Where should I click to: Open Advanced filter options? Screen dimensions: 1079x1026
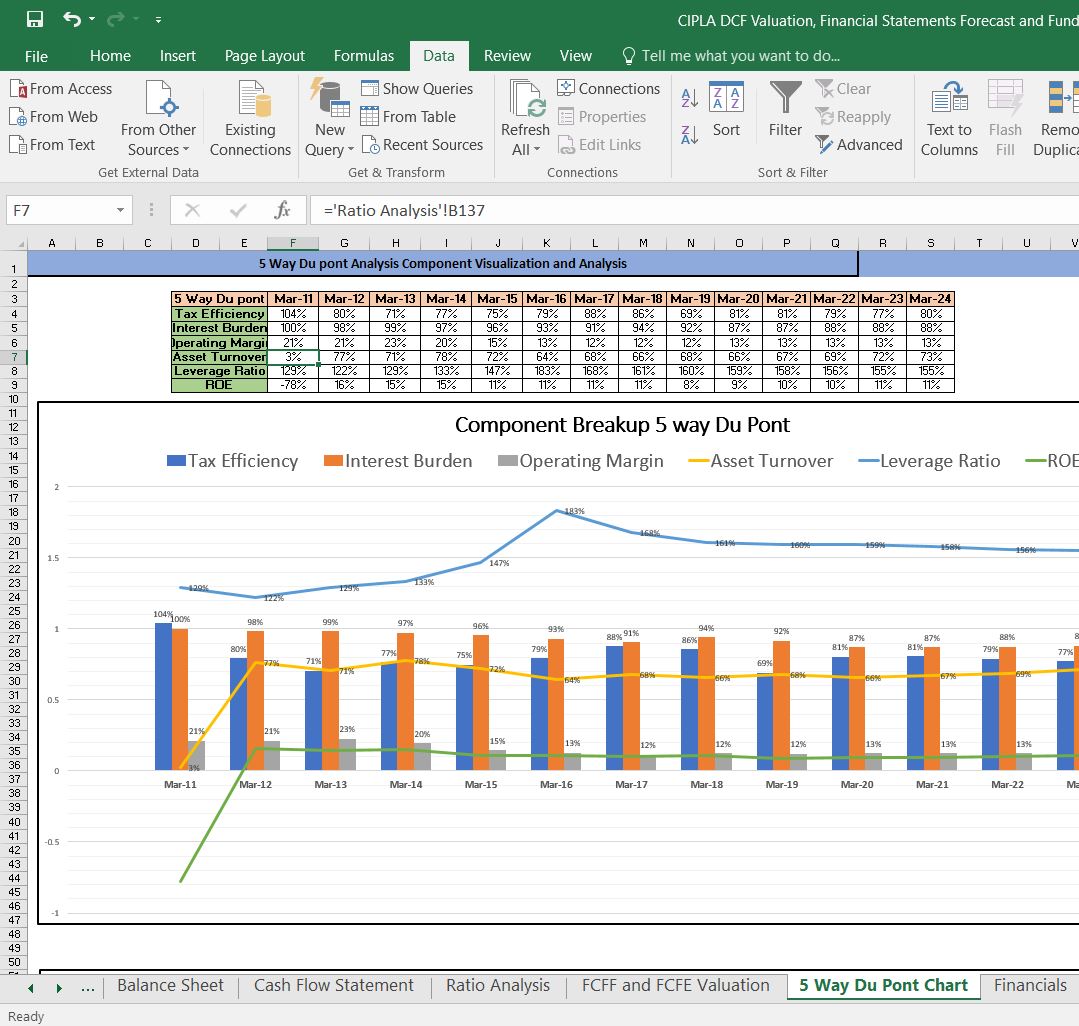(x=859, y=145)
